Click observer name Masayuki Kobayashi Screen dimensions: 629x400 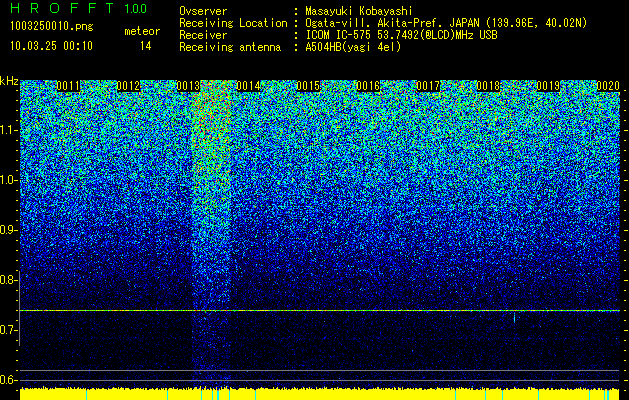(359, 11)
